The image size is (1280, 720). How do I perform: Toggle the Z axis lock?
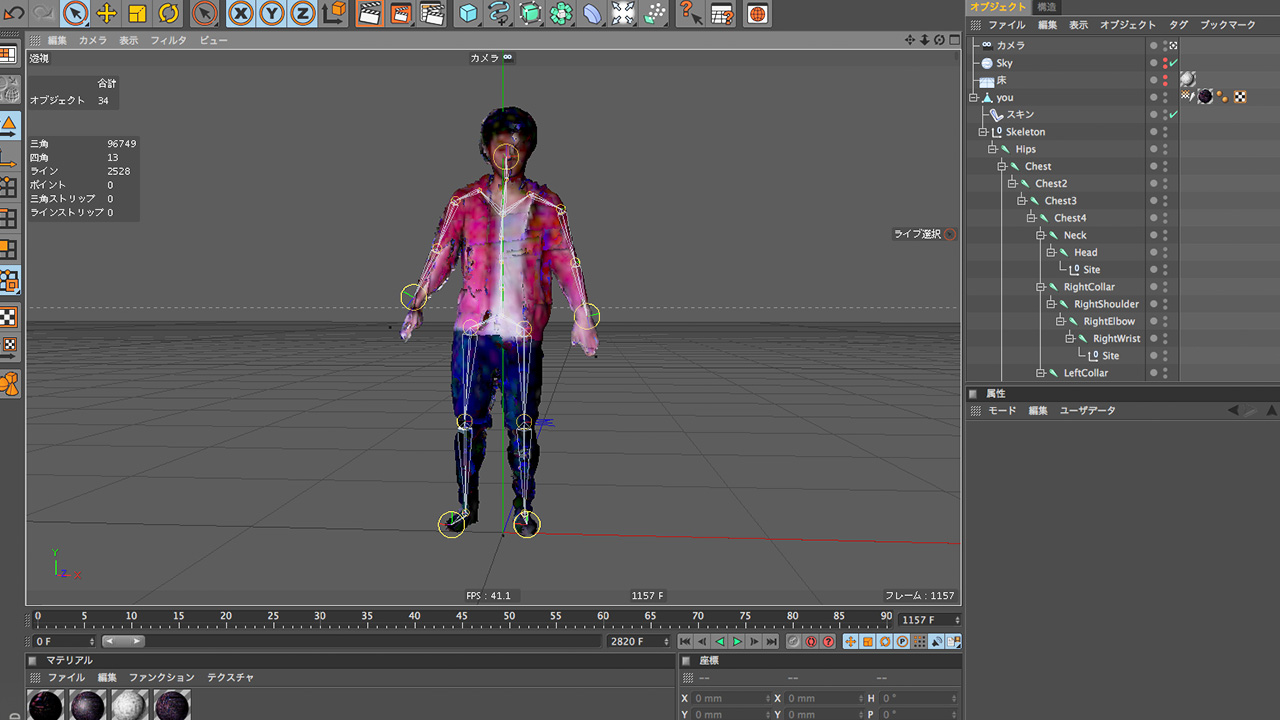tap(303, 13)
